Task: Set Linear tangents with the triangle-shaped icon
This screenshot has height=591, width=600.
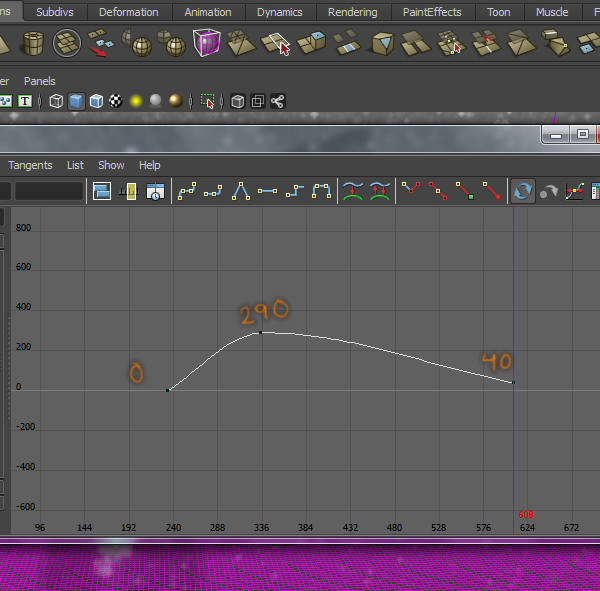Action: 241,191
